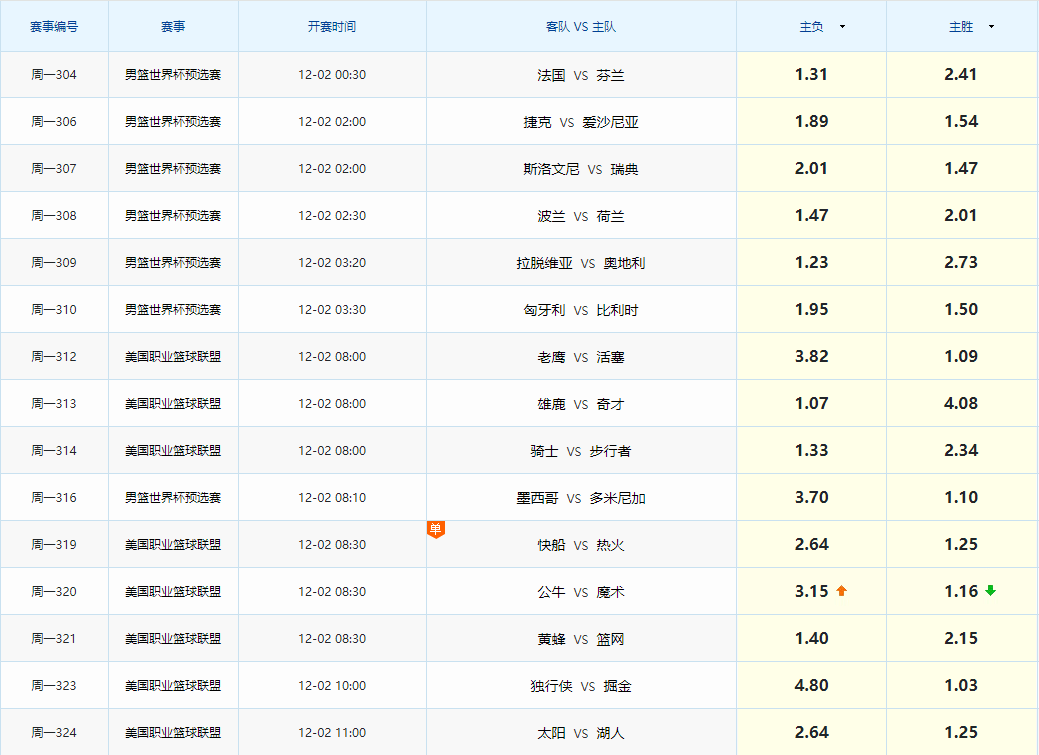Image resolution: width=1039 pixels, height=755 pixels.
Task: Choose 主胜 odds 1.25 for 太阳 VS 湖人
Action: click(961, 732)
